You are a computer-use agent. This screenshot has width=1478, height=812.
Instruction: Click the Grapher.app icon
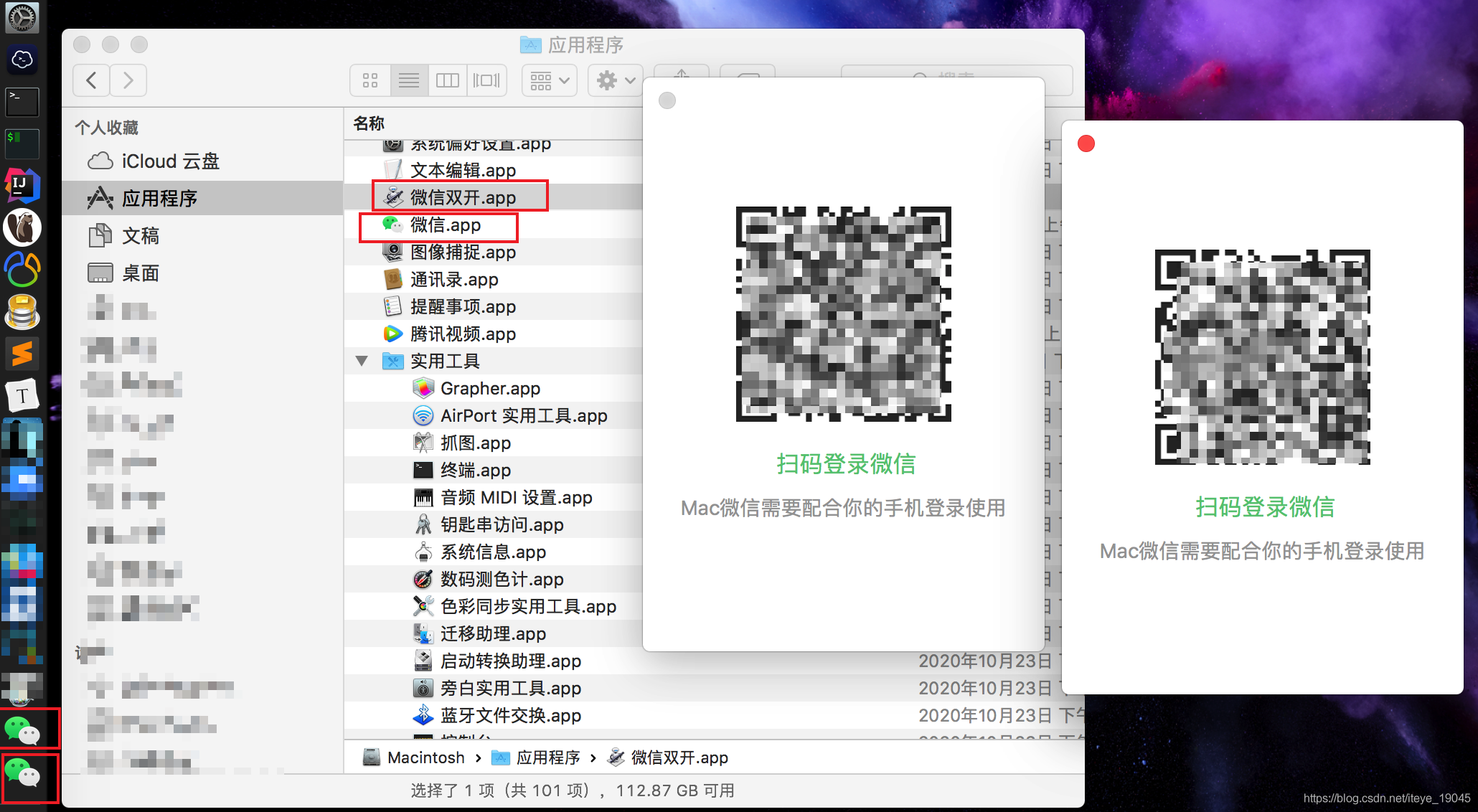pos(423,388)
